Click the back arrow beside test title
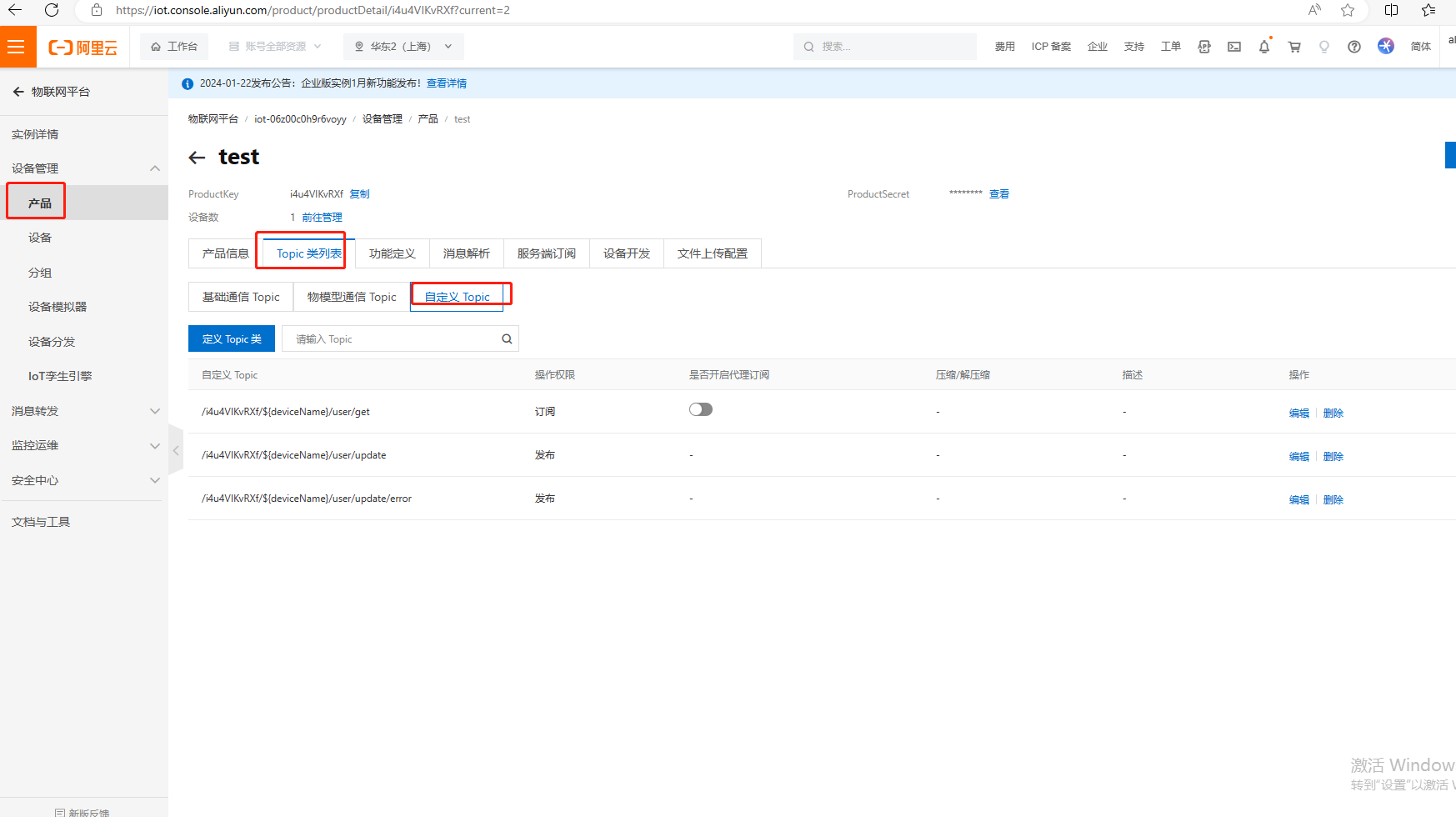 pos(198,158)
